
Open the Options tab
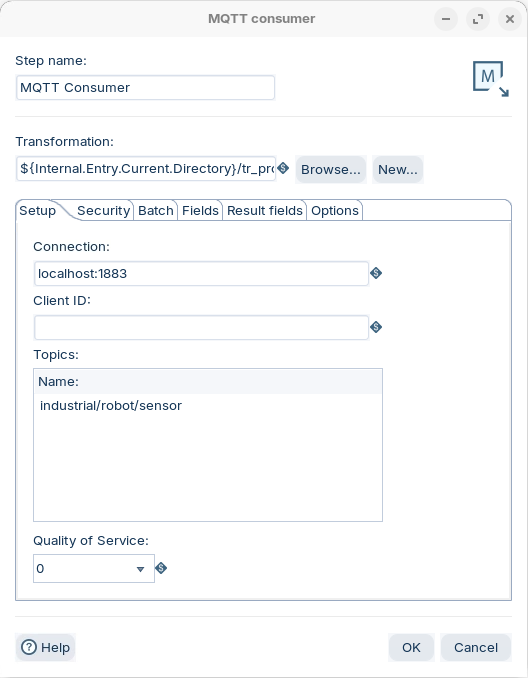[335, 211]
